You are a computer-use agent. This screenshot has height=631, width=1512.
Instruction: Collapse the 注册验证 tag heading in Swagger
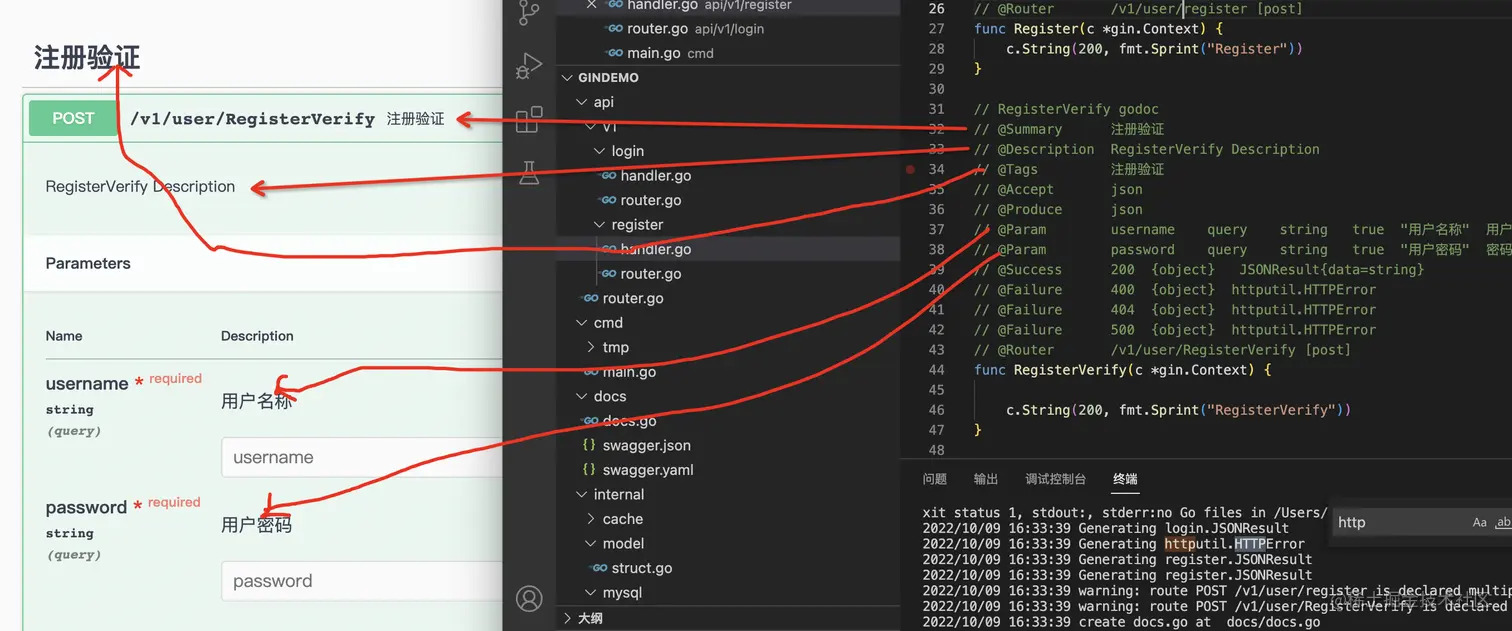[86, 58]
